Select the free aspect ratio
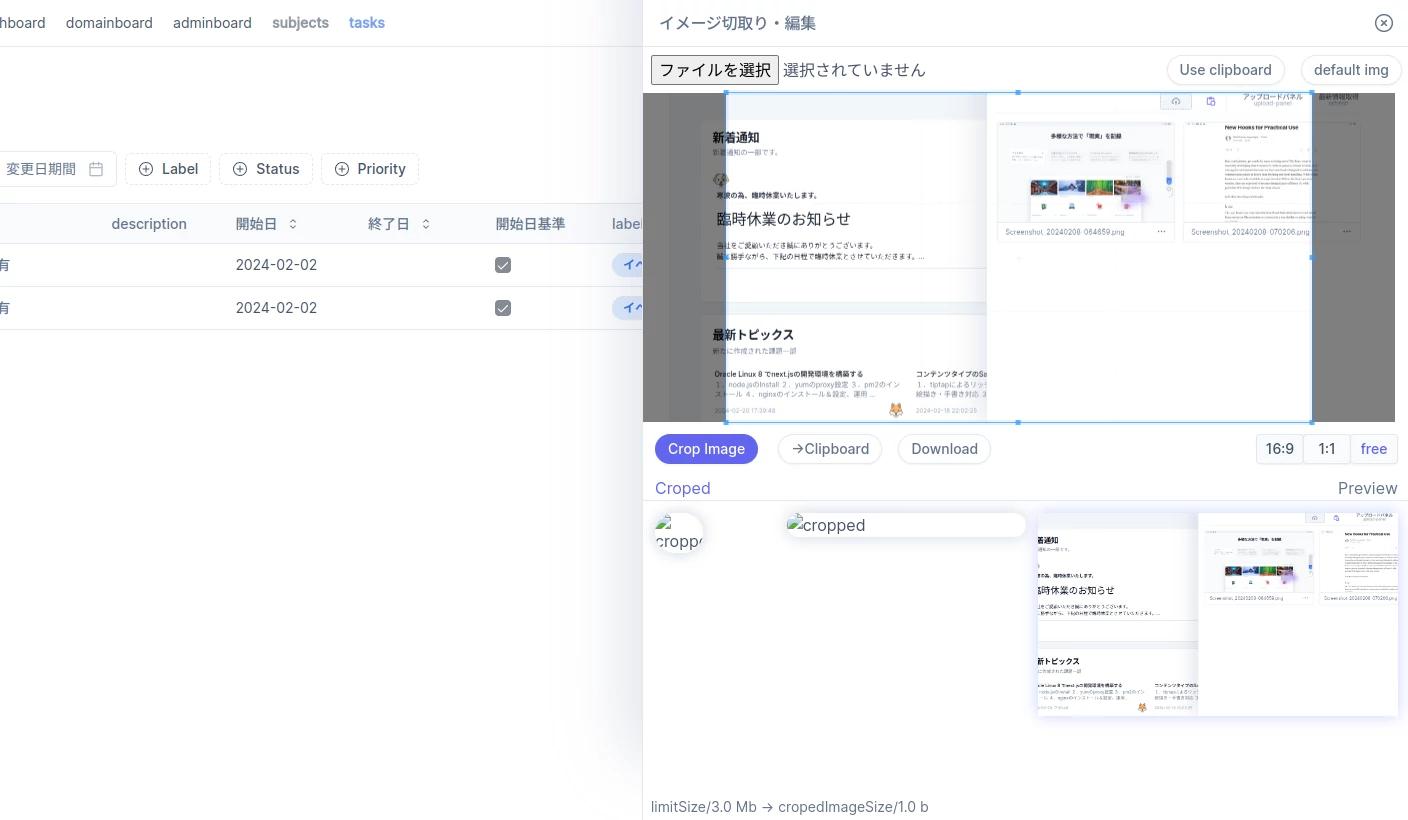Image resolution: width=1408 pixels, height=820 pixels. click(x=1374, y=449)
